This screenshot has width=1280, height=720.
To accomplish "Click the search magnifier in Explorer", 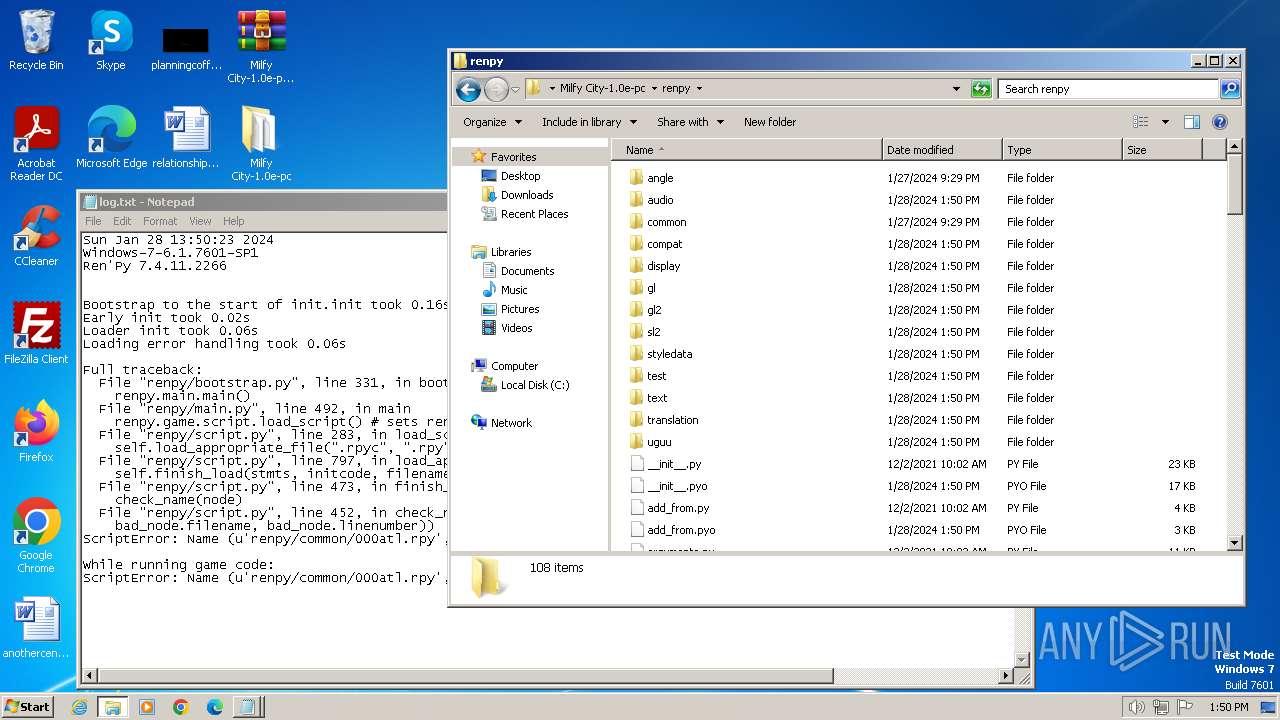I will point(1230,89).
